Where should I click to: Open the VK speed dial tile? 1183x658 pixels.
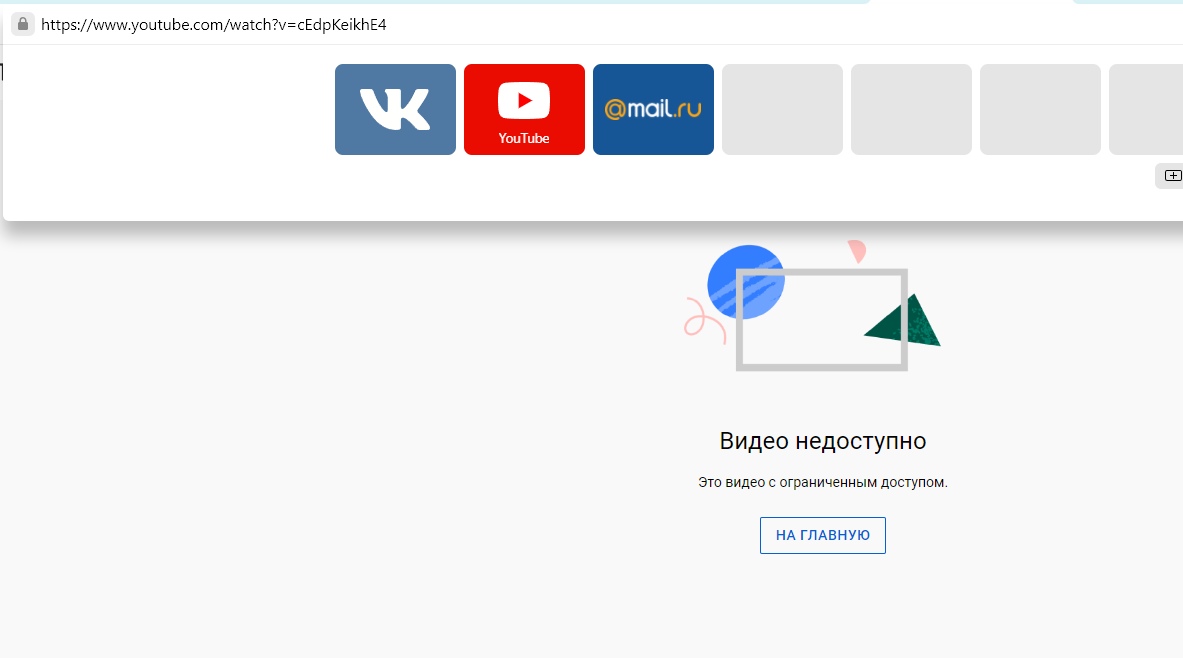click(x=395, y=109)
